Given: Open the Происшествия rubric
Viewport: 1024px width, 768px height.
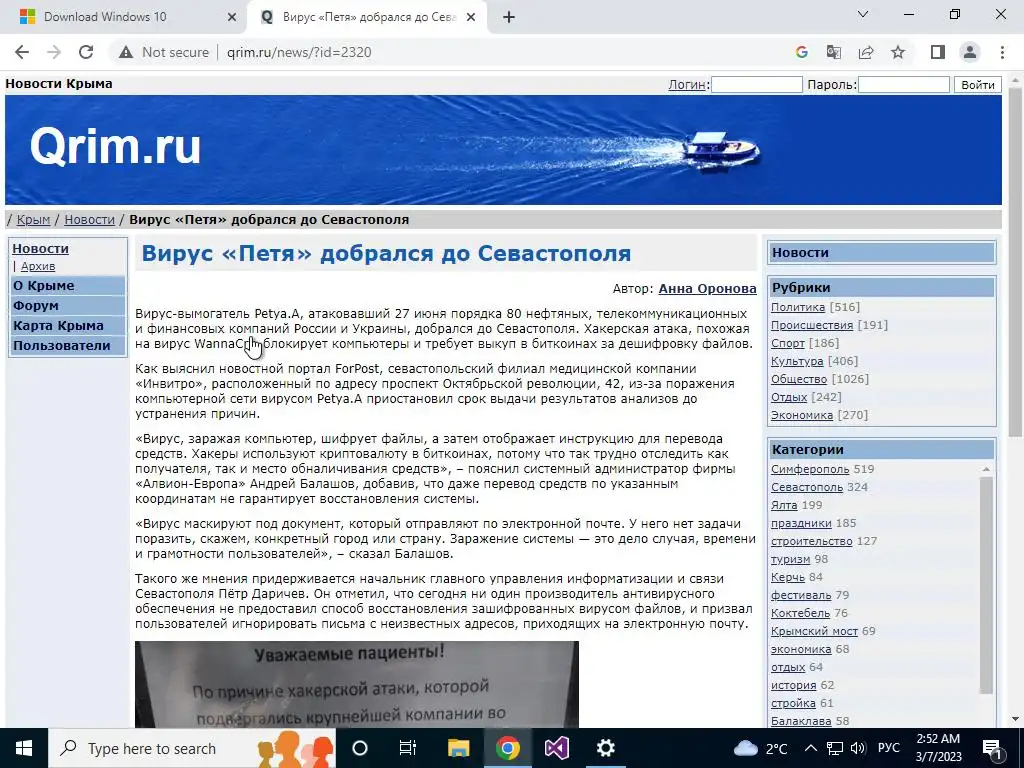Looking at the screenshot, I should point(812,325).
